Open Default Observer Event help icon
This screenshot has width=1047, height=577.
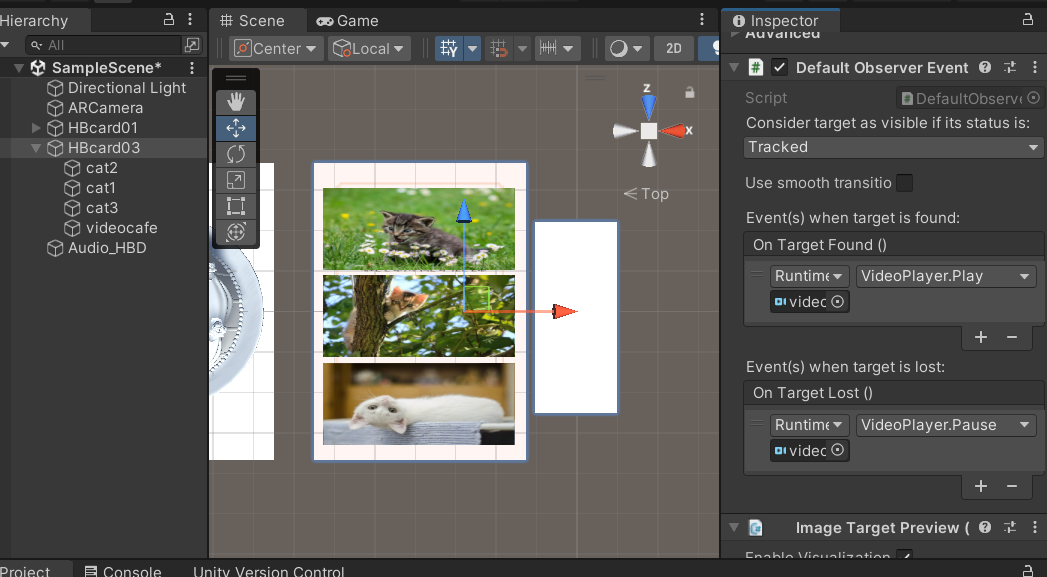pyautogui.click(x=984, y=67)
